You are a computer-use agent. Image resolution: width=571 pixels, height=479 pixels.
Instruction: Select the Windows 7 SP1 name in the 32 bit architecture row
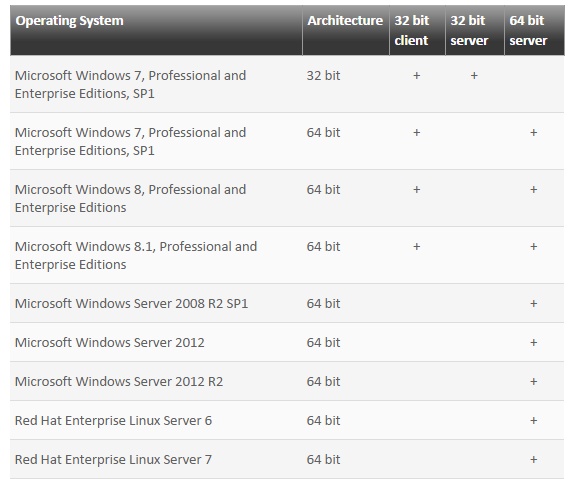130,85
